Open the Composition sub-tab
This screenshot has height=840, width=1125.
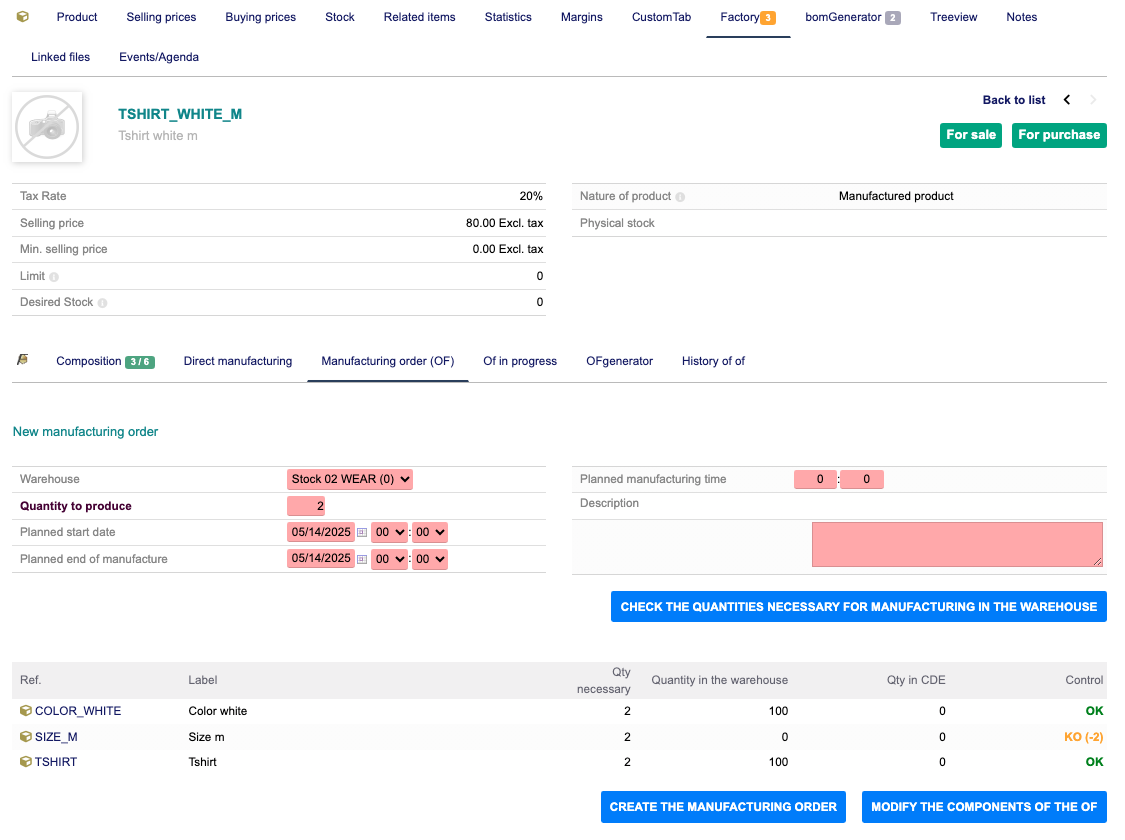coord(89,361)
